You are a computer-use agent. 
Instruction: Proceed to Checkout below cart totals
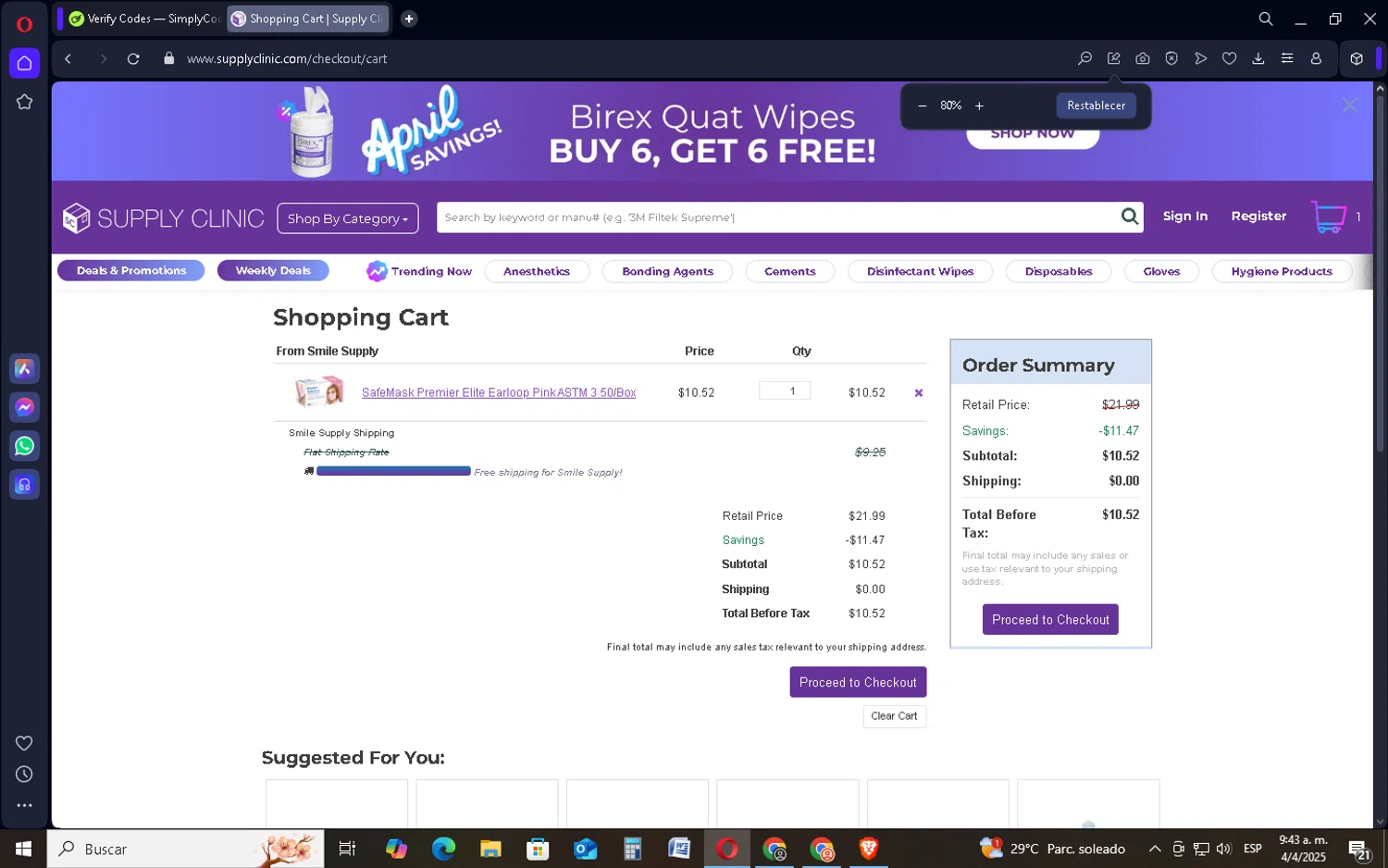[x=858, y=682]
